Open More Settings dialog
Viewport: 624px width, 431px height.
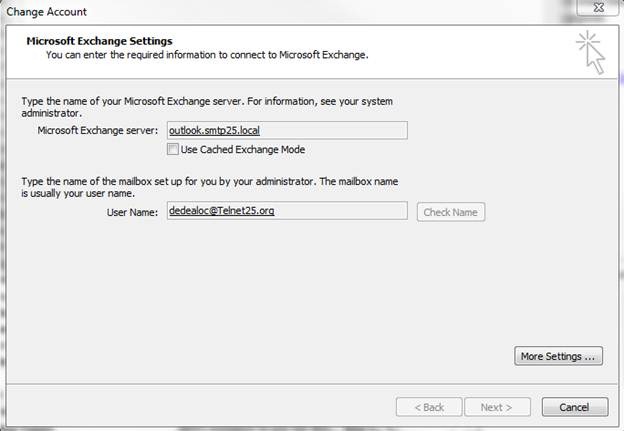pos(558,356)
